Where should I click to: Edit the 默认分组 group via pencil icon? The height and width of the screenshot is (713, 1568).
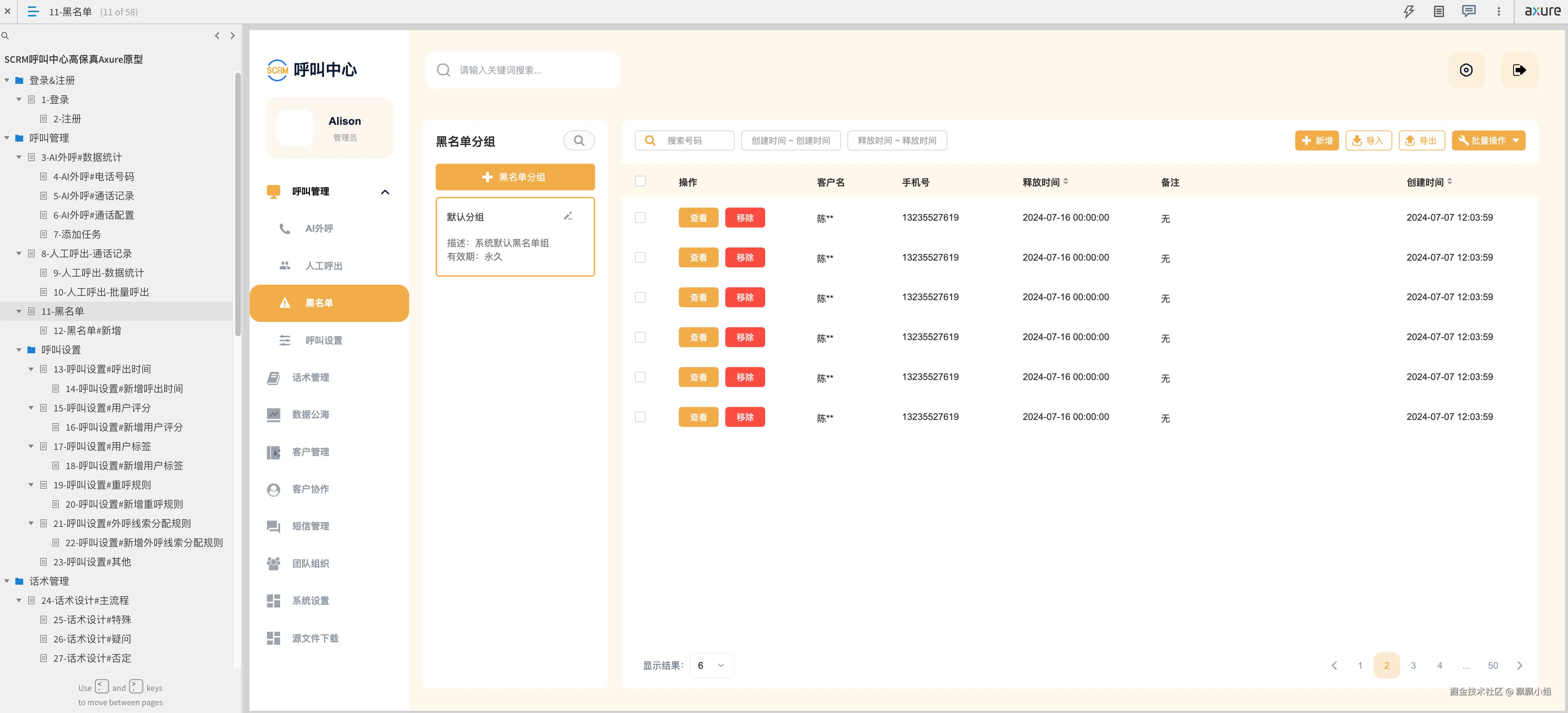click(568, 216)
